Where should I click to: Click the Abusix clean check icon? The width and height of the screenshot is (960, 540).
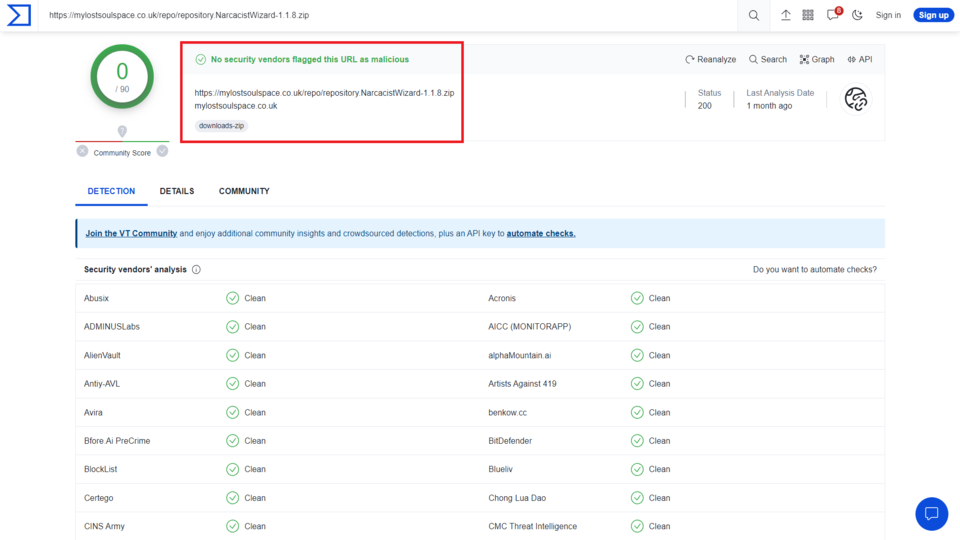232,298
